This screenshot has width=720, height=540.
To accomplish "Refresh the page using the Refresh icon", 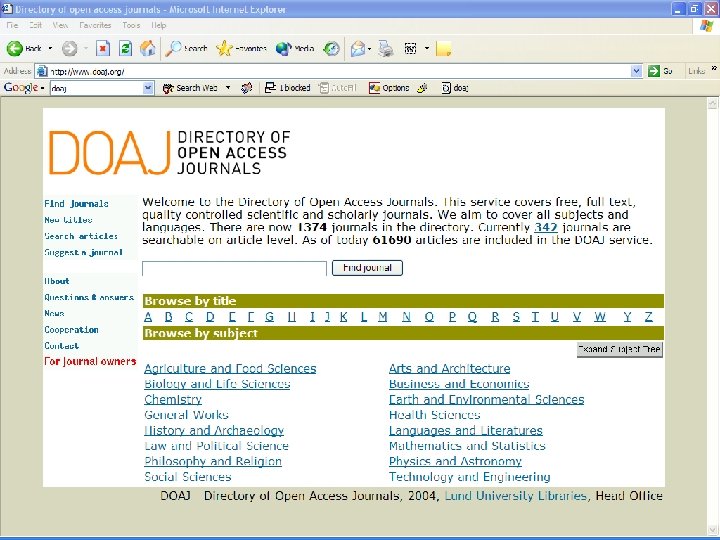I will point(125,48).
